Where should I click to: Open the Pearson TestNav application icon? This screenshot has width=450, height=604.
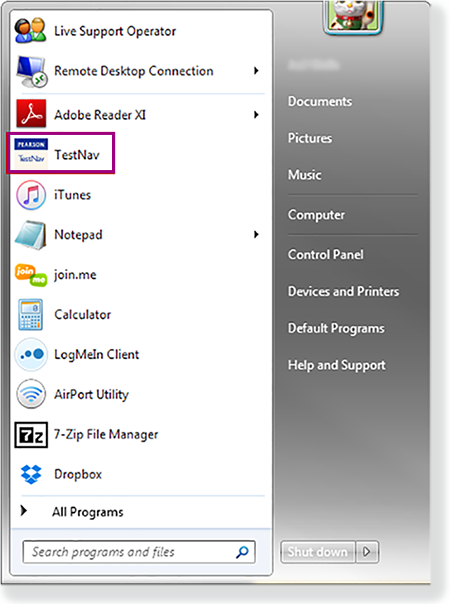31,153
